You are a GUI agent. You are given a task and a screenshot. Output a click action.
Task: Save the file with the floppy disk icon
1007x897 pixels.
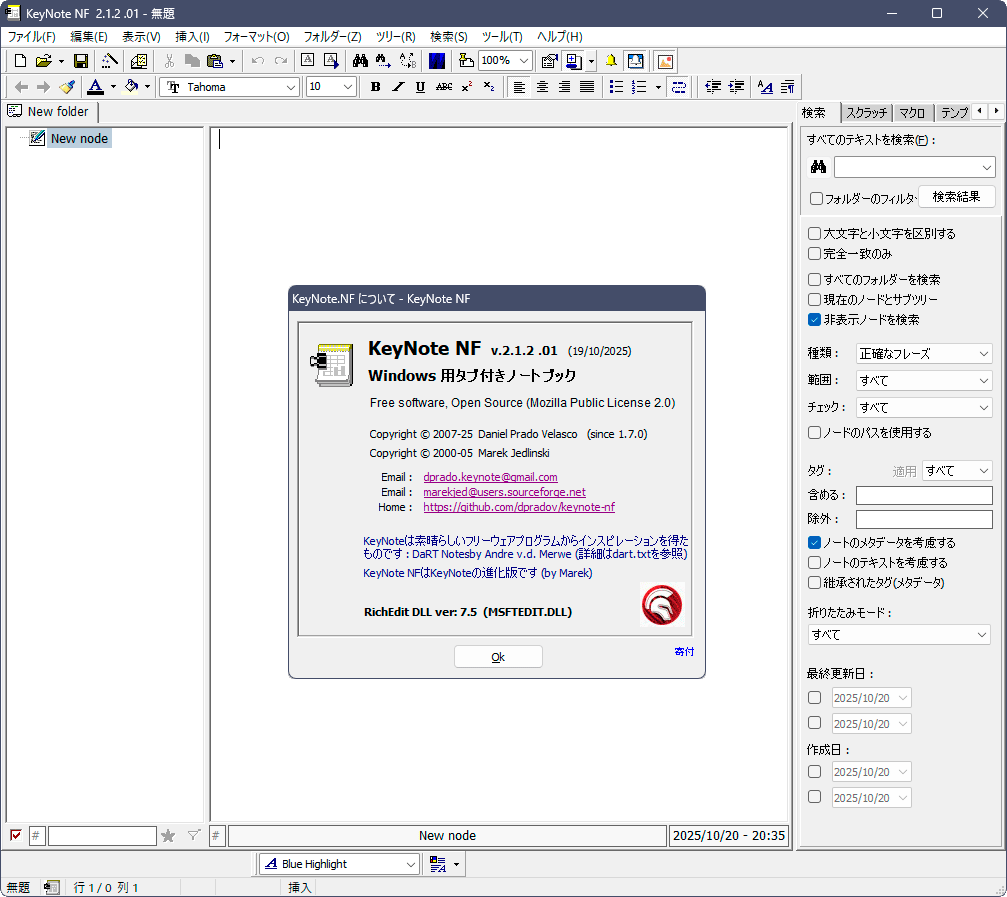(x=81, y=61)
